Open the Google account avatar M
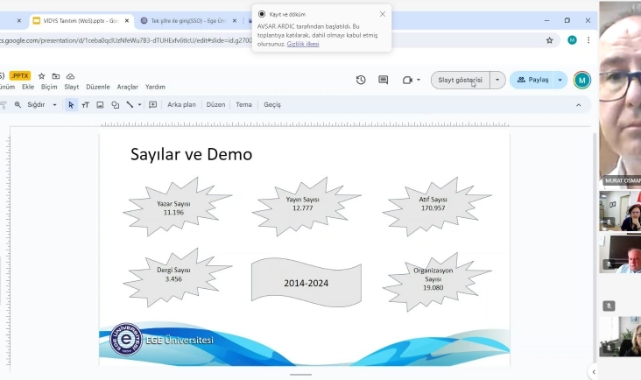 pyautogui.click(x=582, y=80)
